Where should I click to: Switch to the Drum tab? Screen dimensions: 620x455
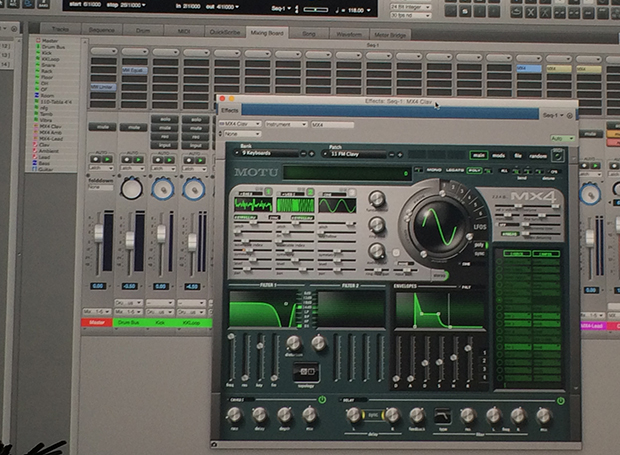point(143,30)
